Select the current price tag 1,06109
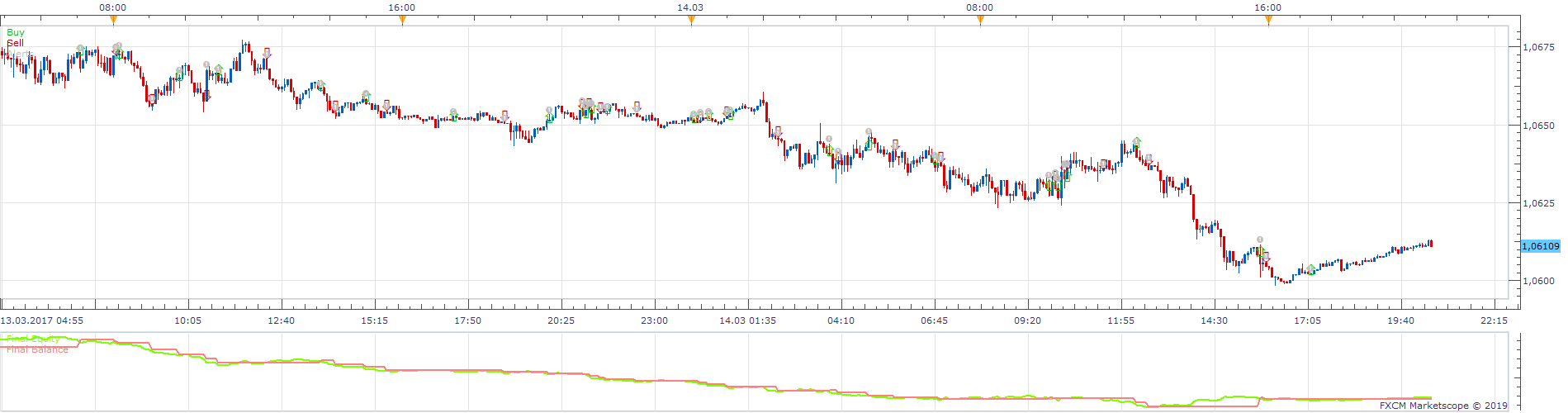Viewport: 1568px width, 413px height. point(1540,246)
